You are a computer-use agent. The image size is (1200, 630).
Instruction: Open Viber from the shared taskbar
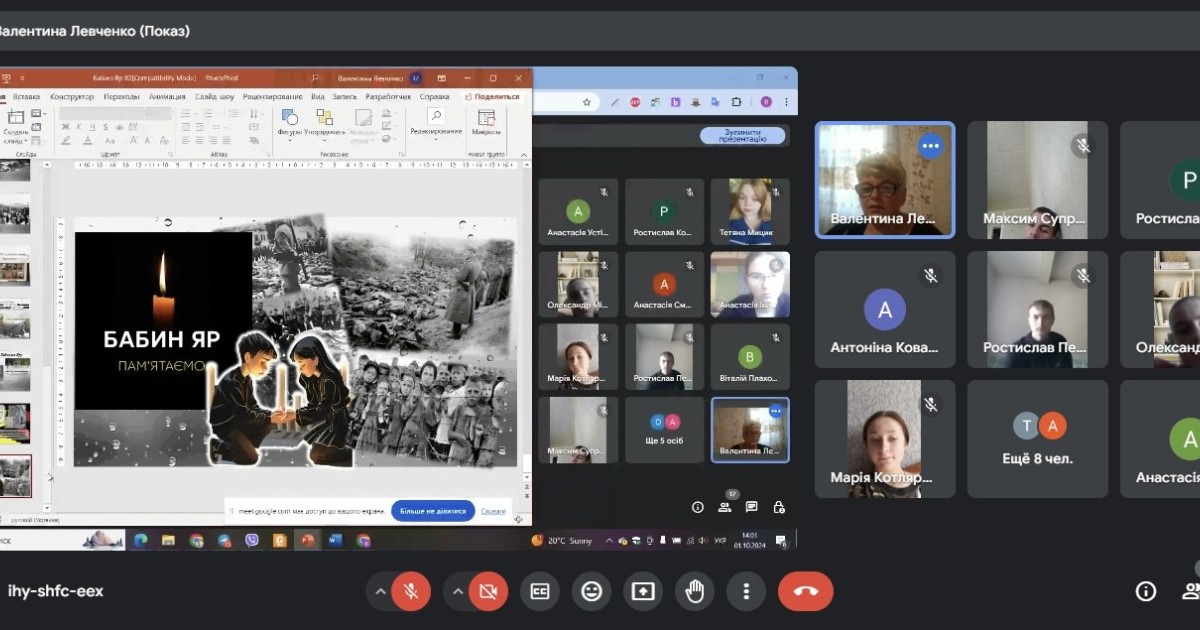click(252, 540)
